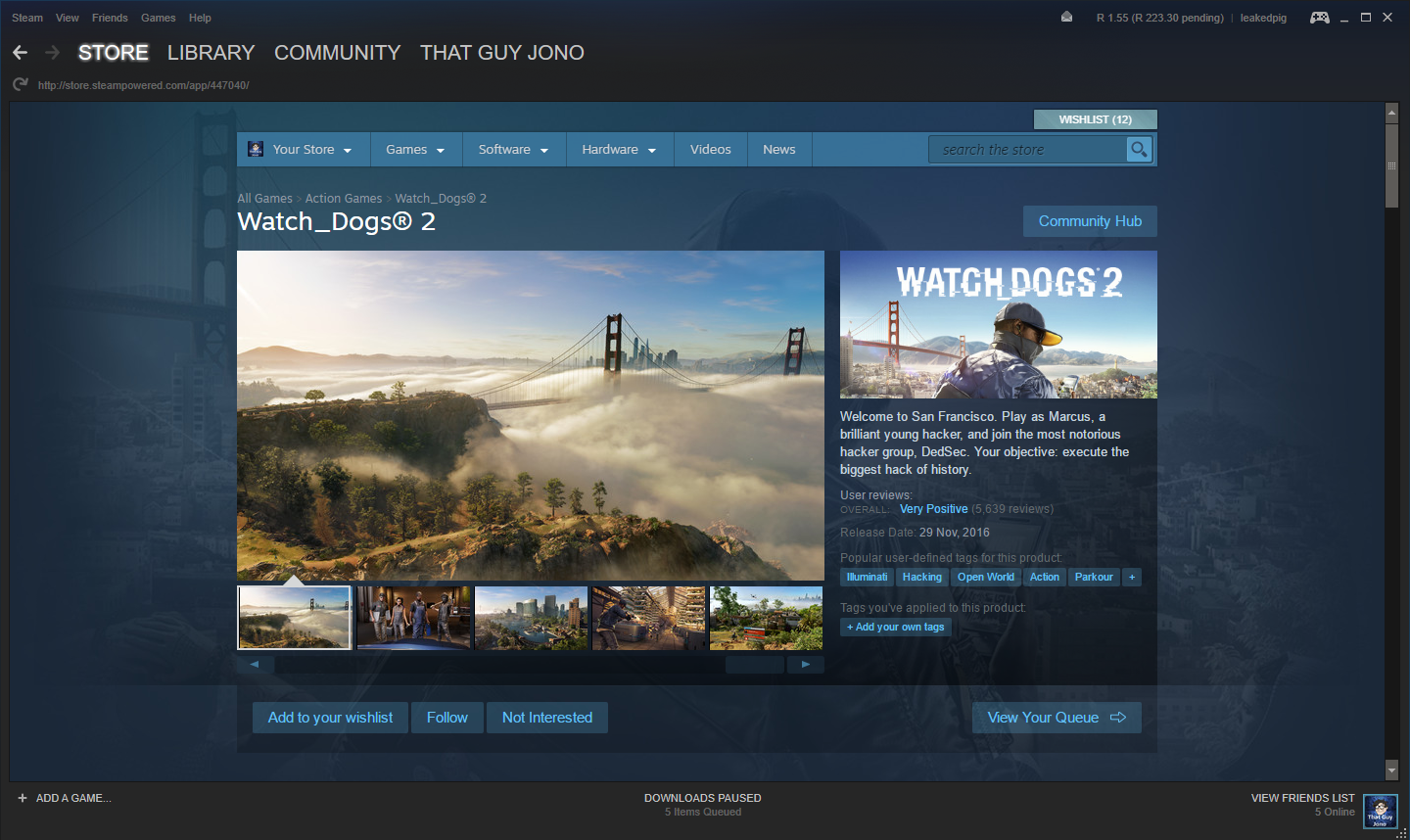The height and width of the screenshot is (840, 1410).
Task: Switch to the LIBRARY tab
Action: [211, 53]
